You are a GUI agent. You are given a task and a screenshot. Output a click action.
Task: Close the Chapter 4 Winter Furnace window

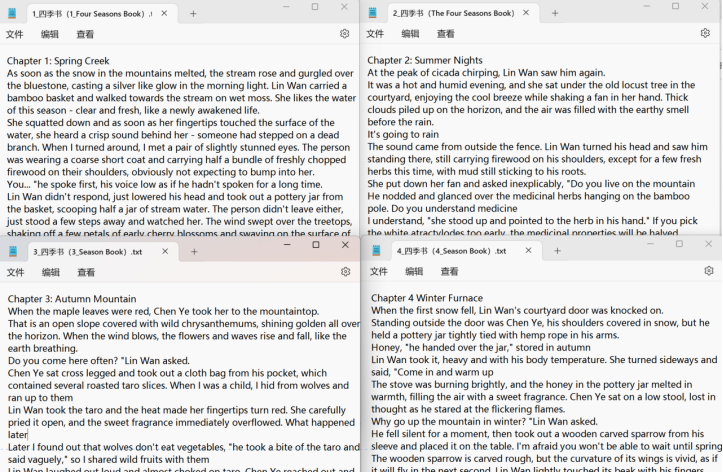click(x=708, y=244)
